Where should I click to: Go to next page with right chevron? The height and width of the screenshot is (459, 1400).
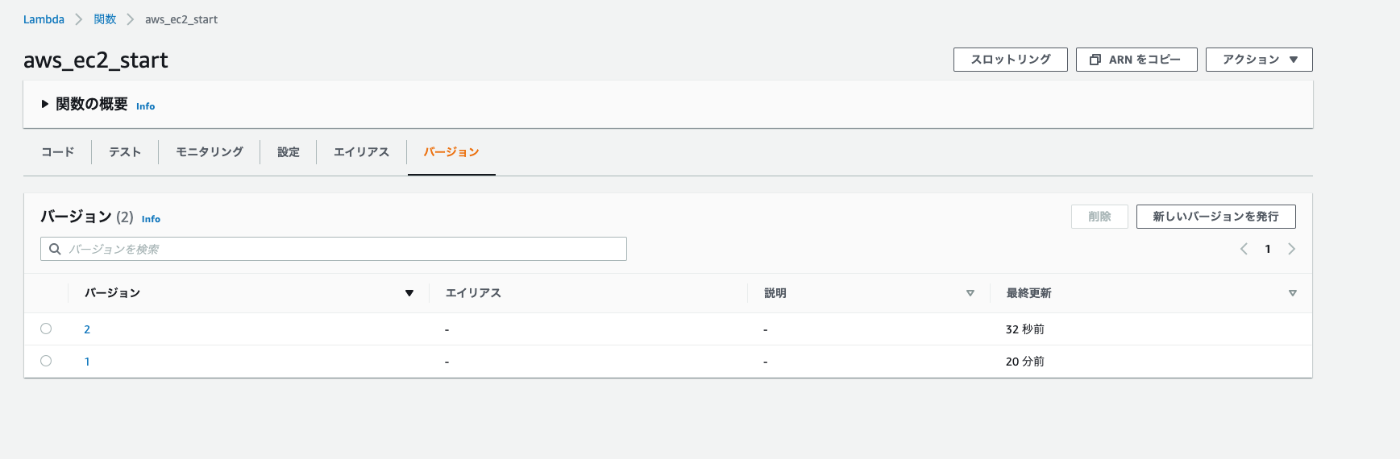pos(1292,249)
